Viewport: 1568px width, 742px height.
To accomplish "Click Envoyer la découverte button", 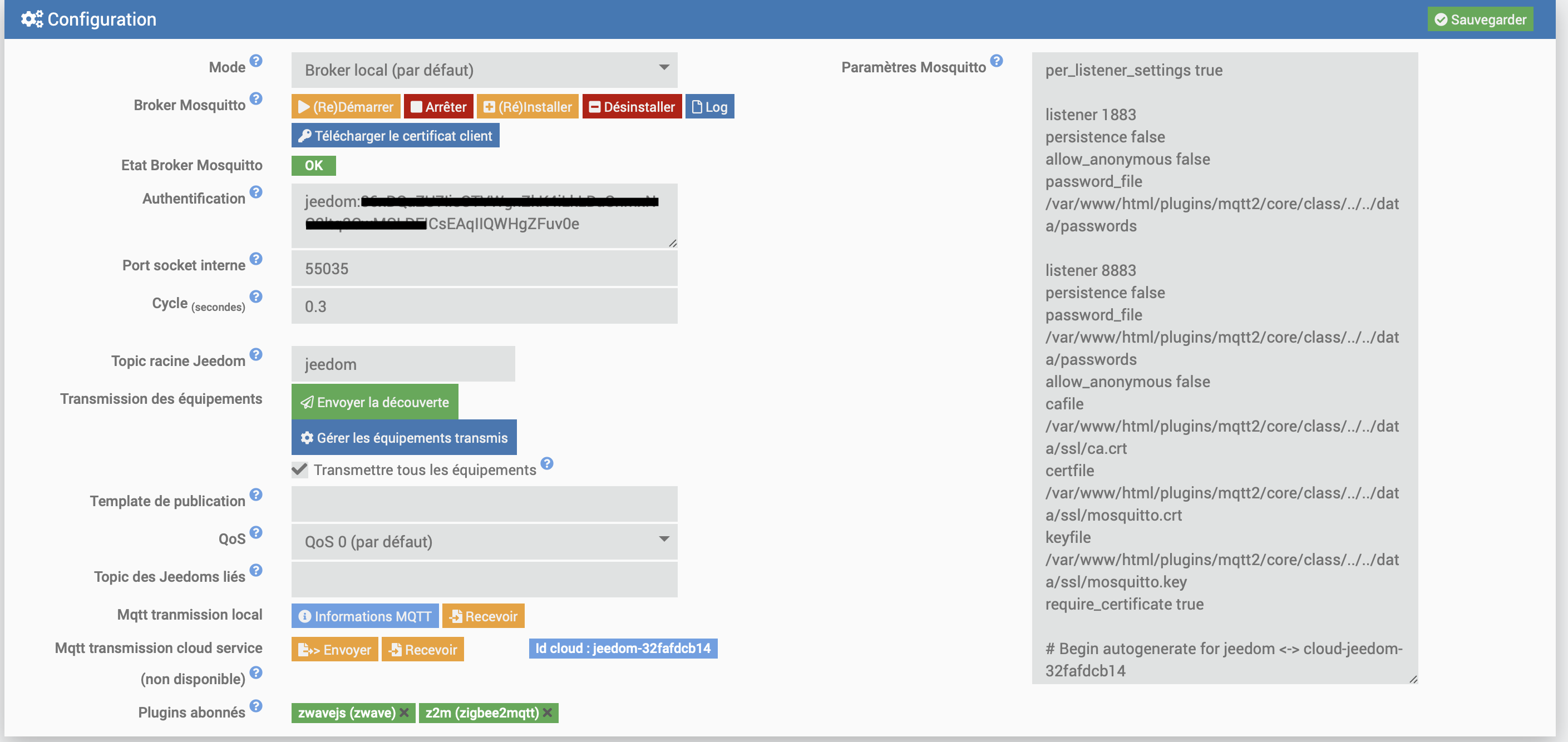I will click(x=374, y=402).
